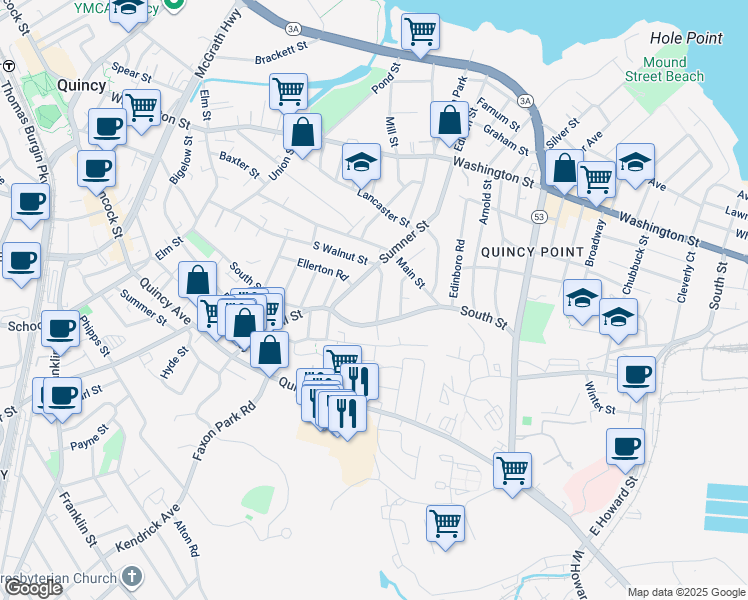Select the shopping bag marker near Farnum St
The image size is (748, 600).
pos(449,120)
